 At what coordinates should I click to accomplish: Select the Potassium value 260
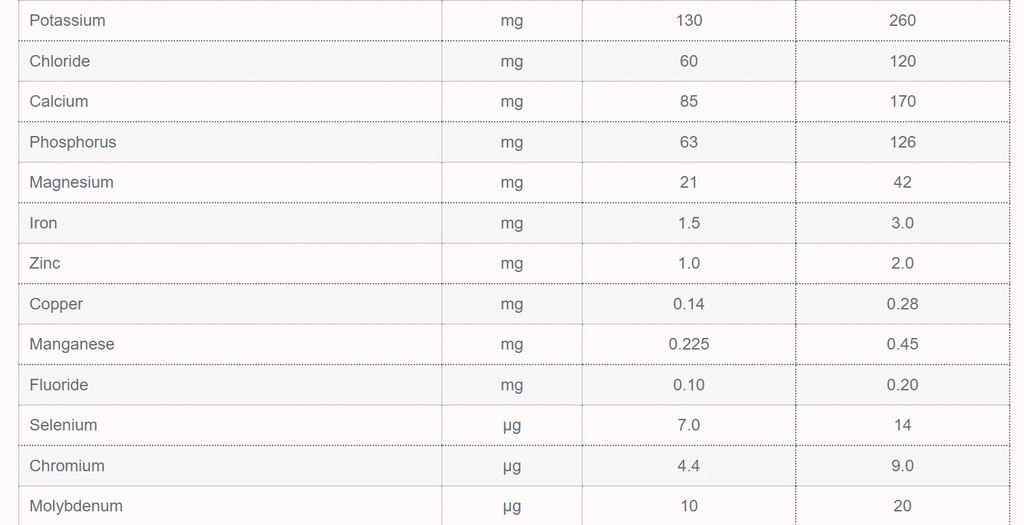pyautogui.click(x=902, y=20)
